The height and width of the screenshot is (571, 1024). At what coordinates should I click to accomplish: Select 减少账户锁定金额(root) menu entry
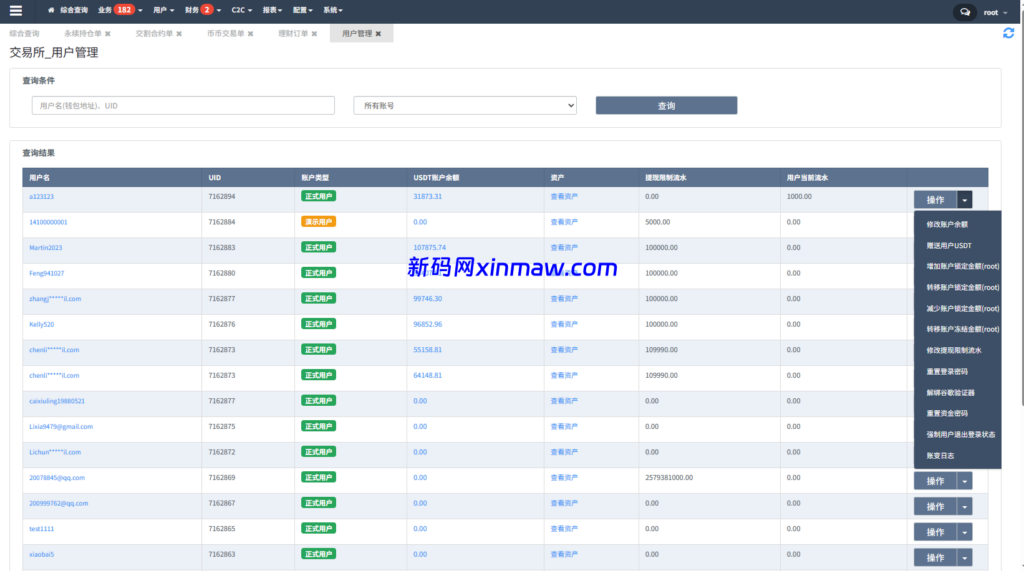click(963, 308)
